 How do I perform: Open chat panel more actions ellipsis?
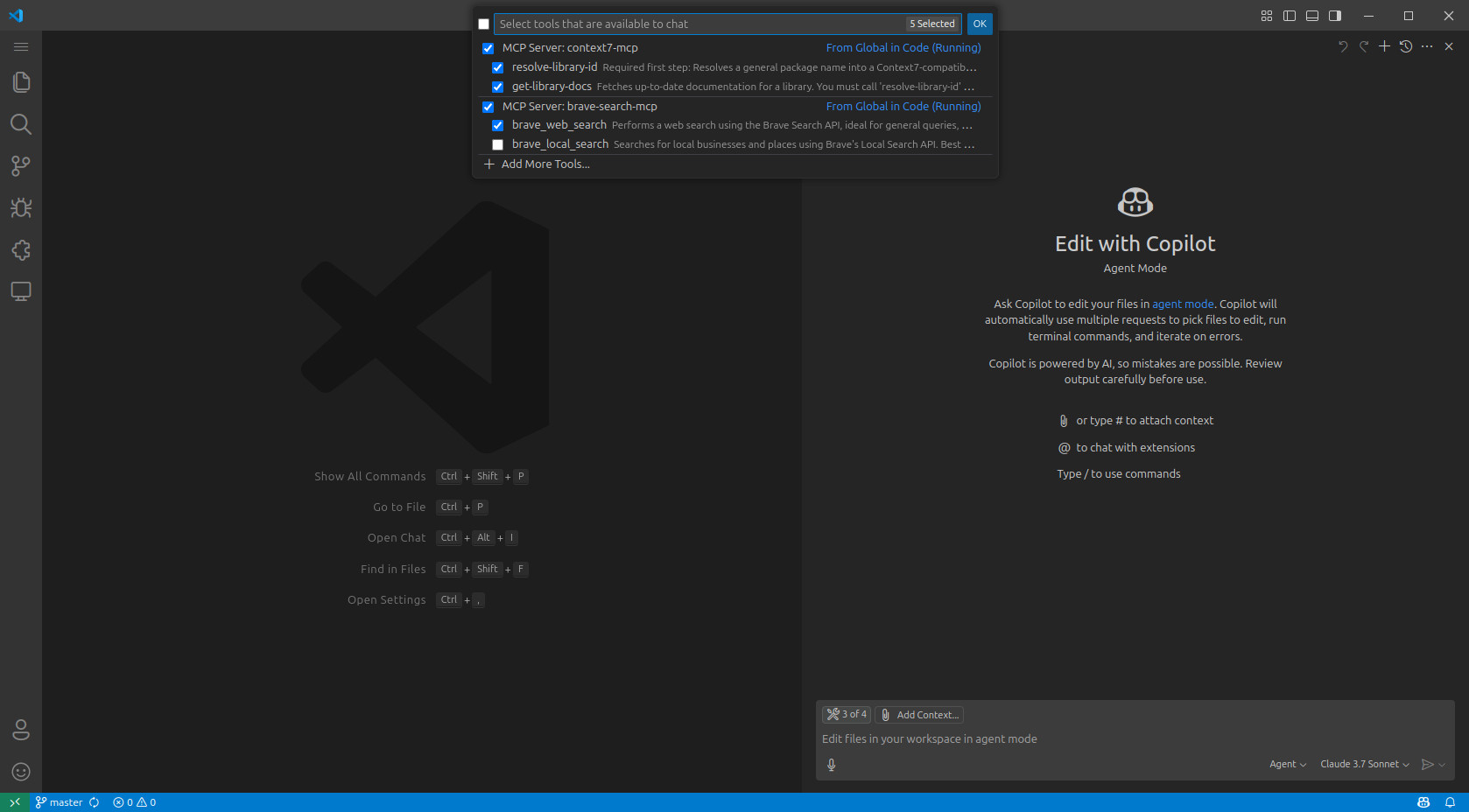pyautogui.click(x=1427, y=46)
